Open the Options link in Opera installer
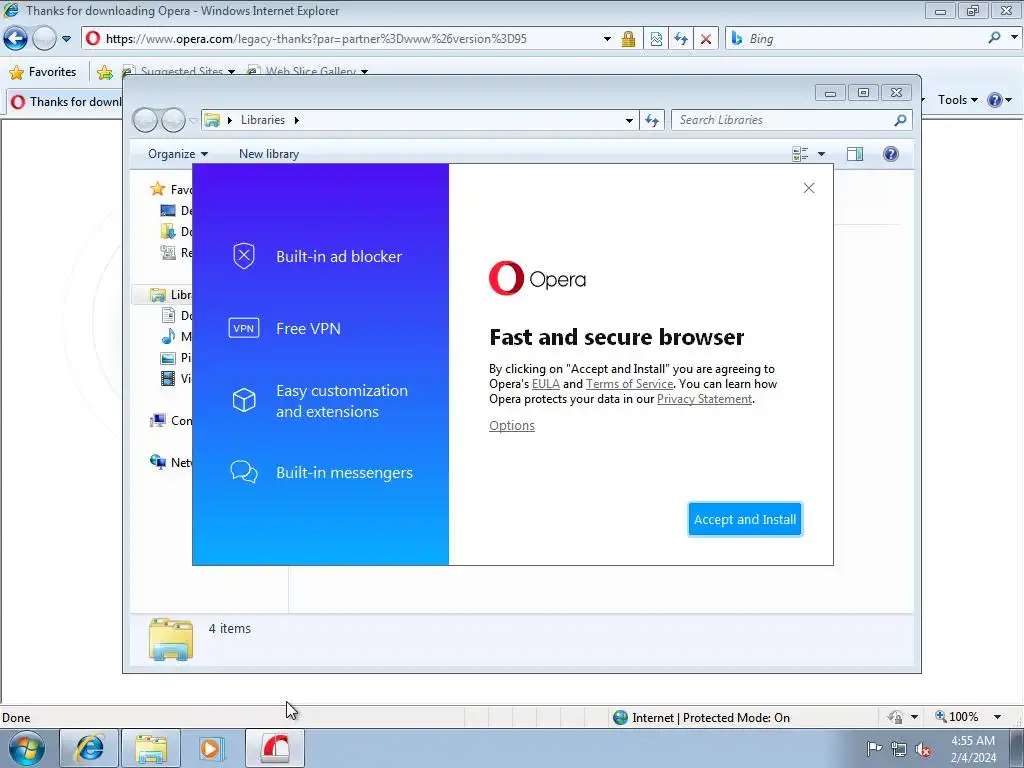The height and width of the screenshot is (768, 1024). click(512, 426)
